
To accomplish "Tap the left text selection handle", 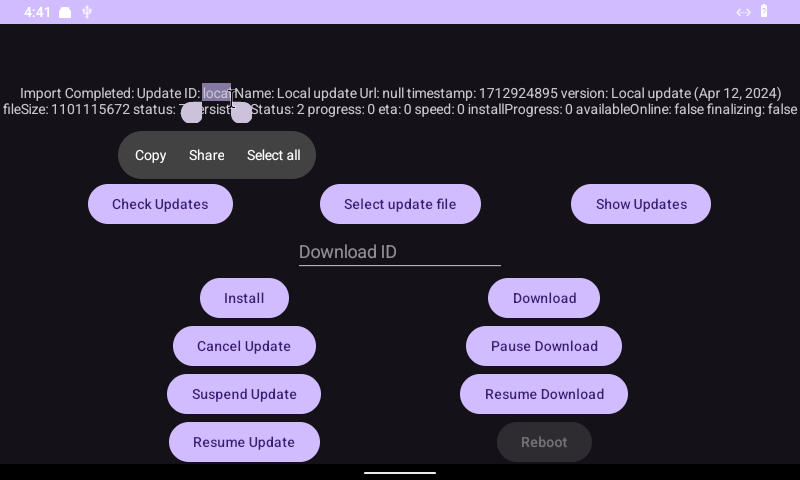I will coord(192,113).
